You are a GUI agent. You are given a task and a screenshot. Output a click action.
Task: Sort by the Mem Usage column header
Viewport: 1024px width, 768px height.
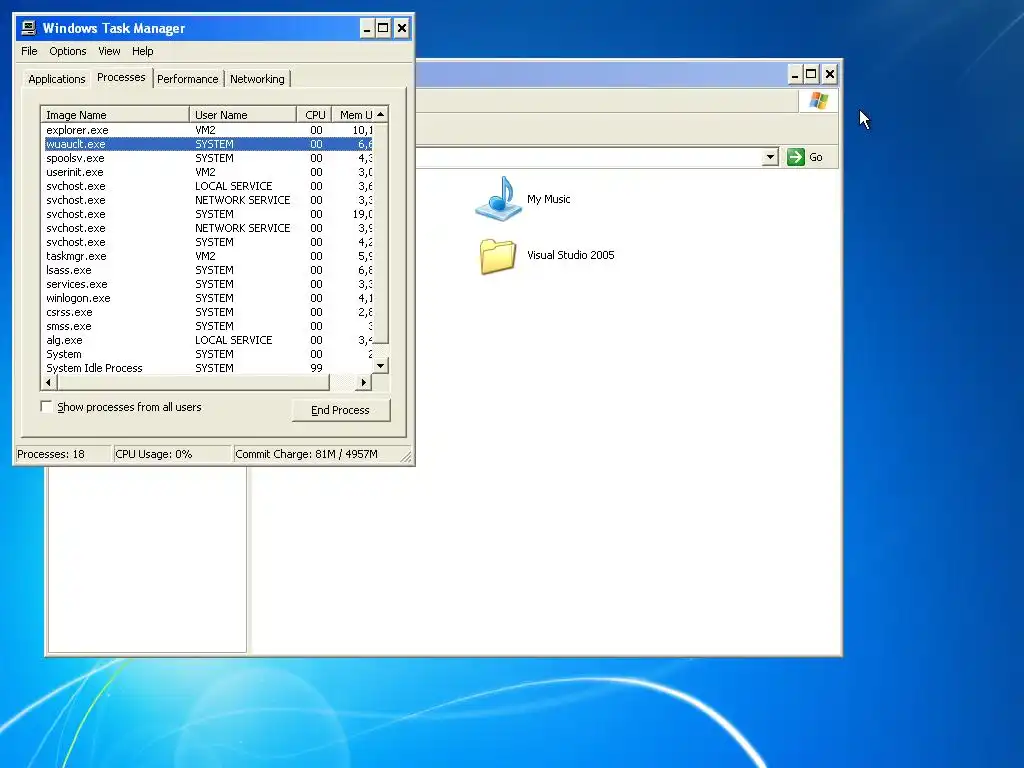pyautogui.click(x=352, y=115)
